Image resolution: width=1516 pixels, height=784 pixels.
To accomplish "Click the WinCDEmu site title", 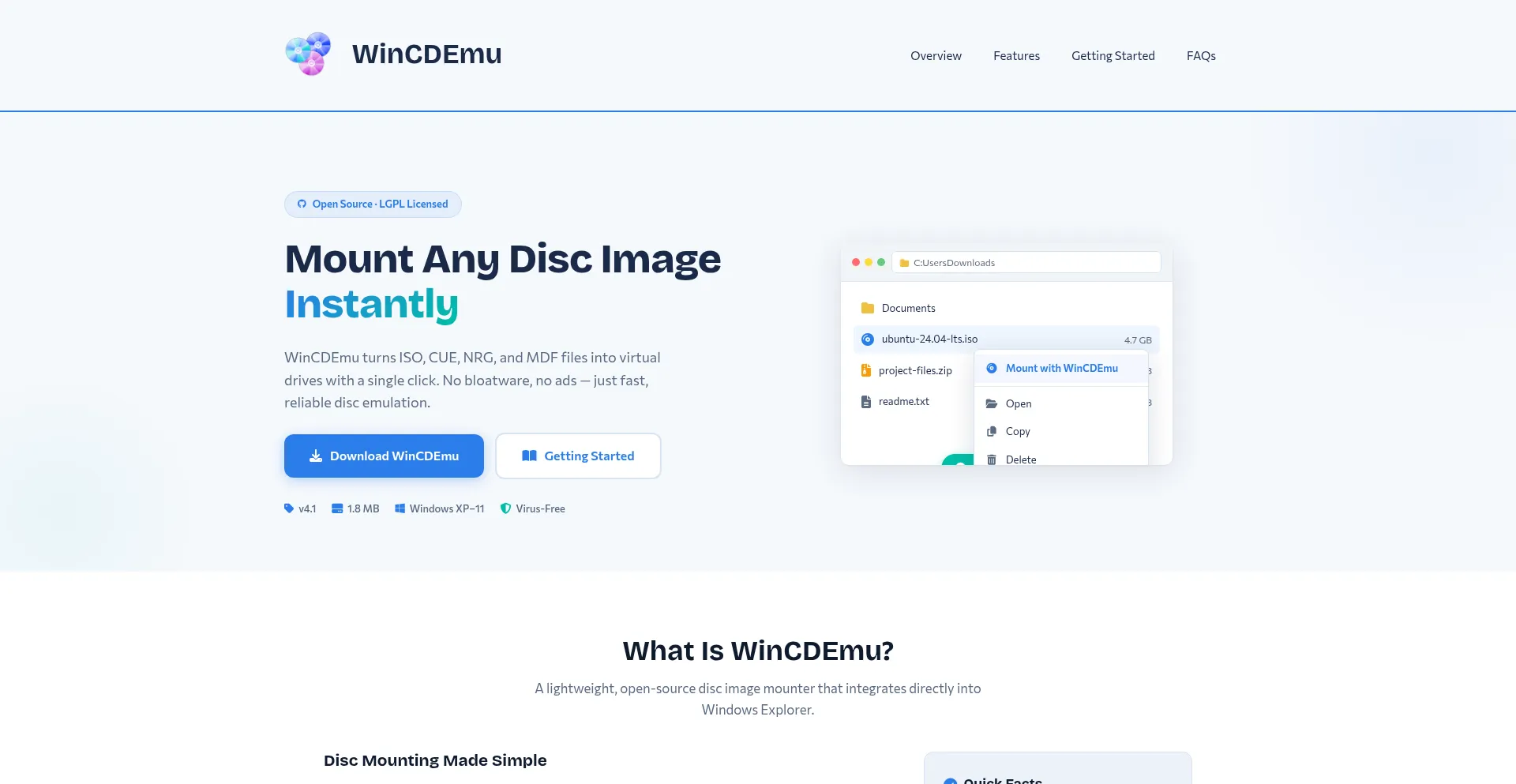I will 426,54.
